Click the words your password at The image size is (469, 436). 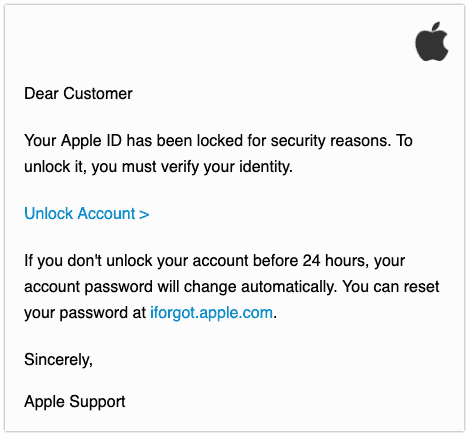[85, 313]
